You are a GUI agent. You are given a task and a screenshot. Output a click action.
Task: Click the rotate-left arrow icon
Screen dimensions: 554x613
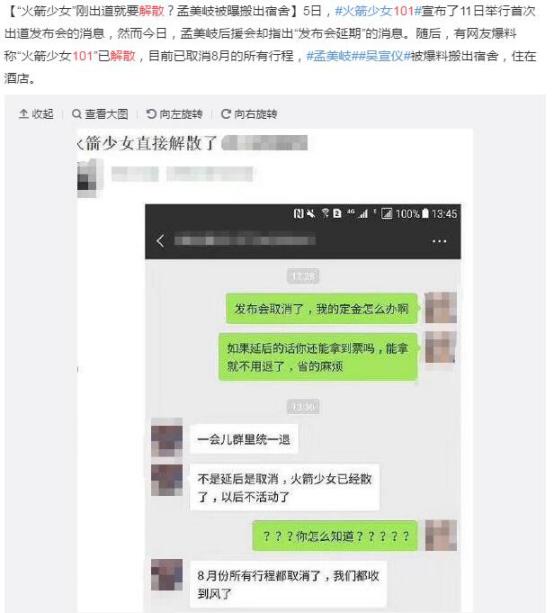[x=151, y=114]
